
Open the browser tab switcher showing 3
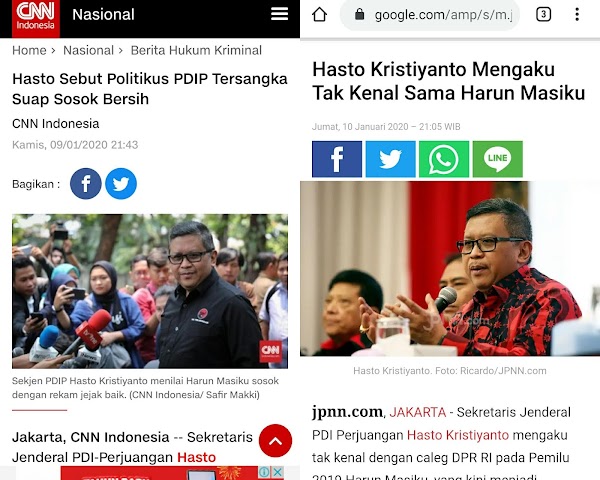pos(543,15)
